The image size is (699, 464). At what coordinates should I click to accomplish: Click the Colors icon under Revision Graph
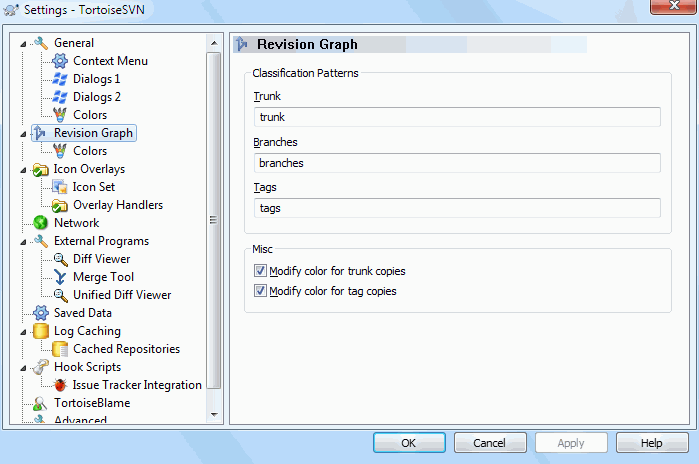tap(60, 151)
